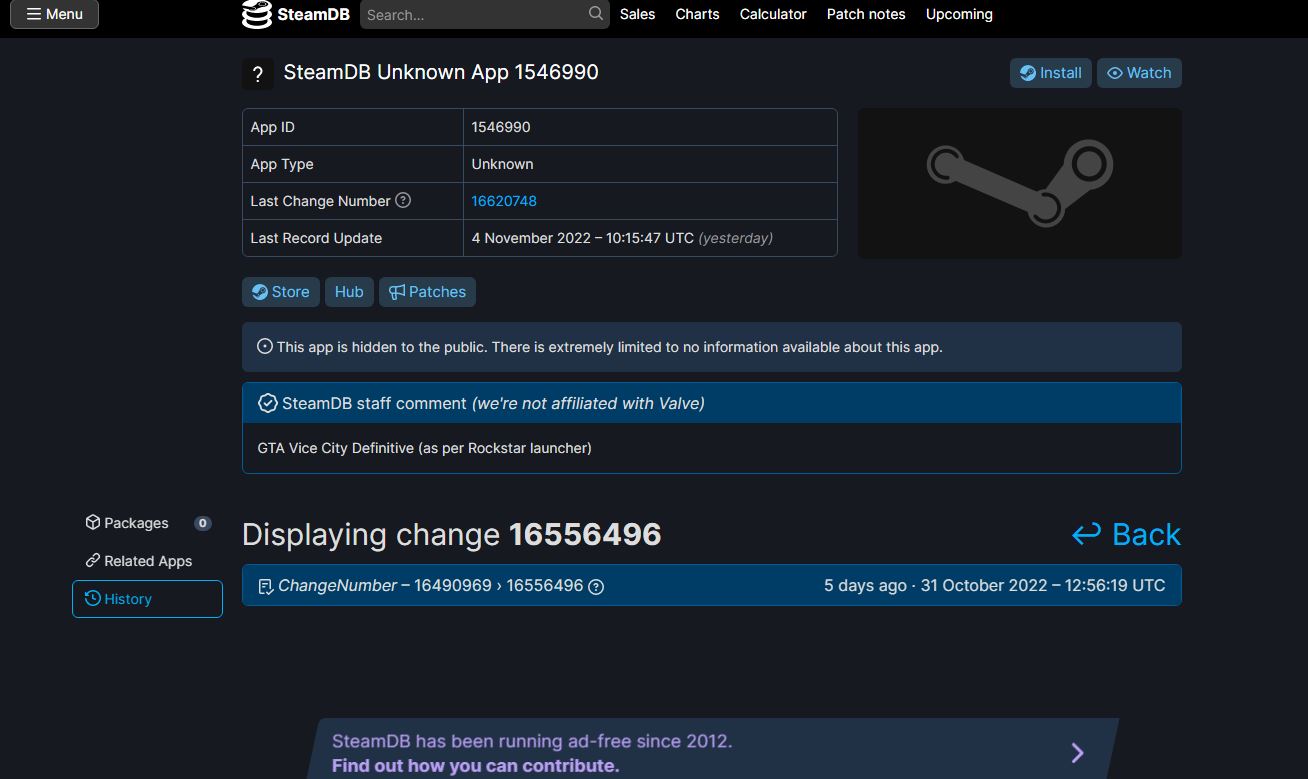This screenshot has height=779, width=1308.
Task: Click the search magnifier icon
Action: pyautogui.click(x=596, y=14)
